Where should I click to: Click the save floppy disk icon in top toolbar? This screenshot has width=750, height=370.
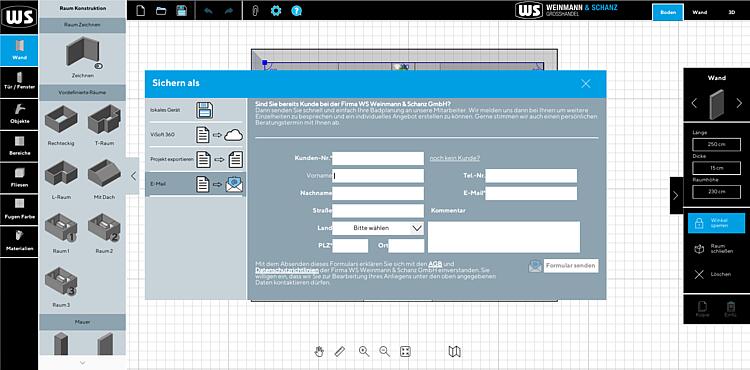tap(181, 11)
